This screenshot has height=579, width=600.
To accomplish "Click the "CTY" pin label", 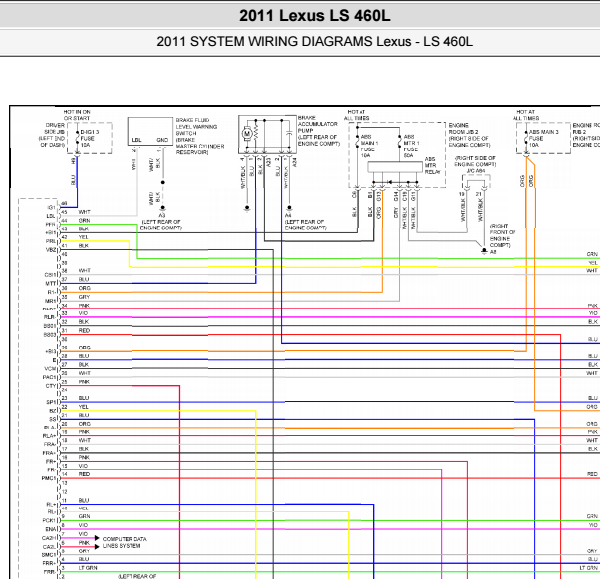I will [51, 386].
